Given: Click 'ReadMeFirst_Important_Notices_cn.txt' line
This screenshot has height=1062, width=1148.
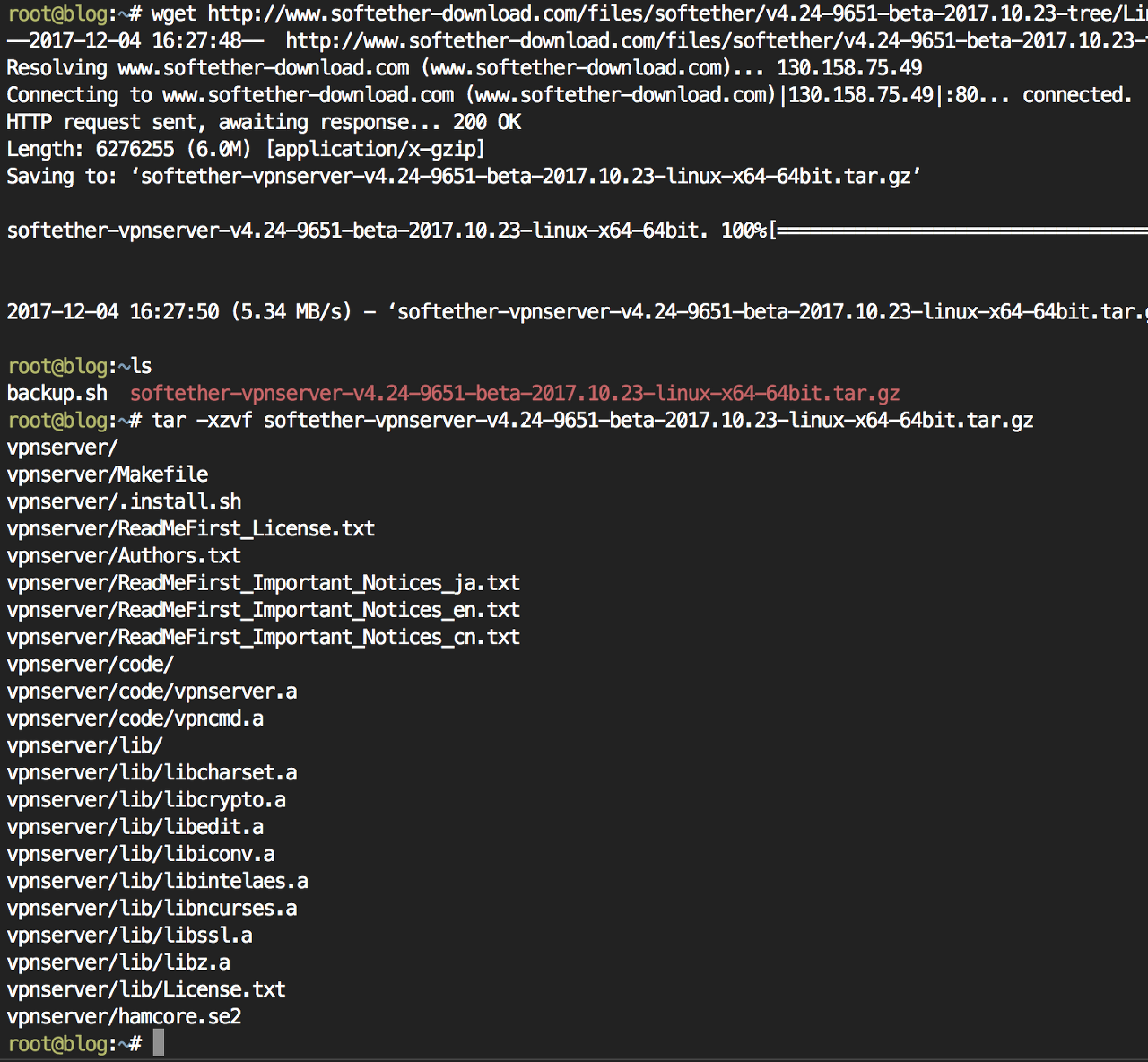Looking at the screenshot, I should tap(264, 637).
